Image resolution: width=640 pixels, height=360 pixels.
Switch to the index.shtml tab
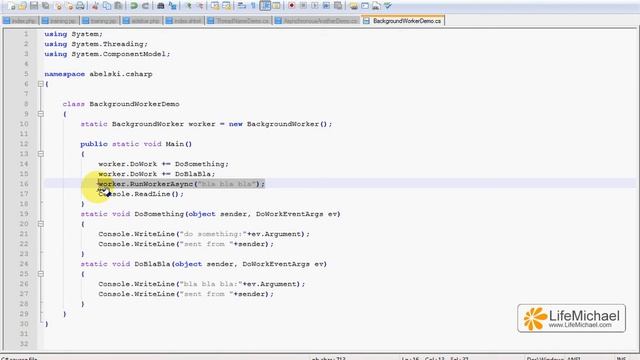click(x=184, y=20)
